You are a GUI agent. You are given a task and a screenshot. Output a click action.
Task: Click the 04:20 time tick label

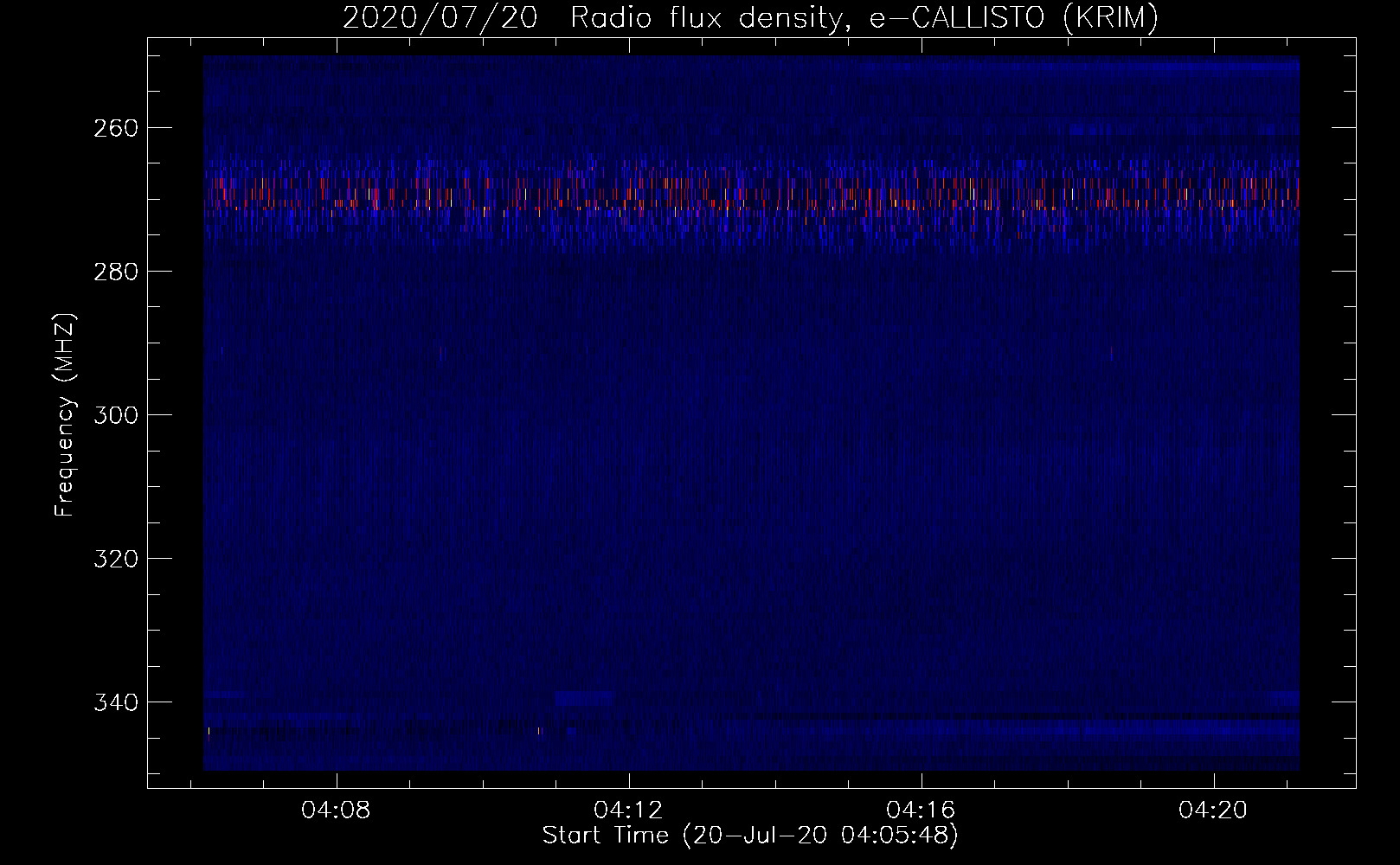point(1214,811)
